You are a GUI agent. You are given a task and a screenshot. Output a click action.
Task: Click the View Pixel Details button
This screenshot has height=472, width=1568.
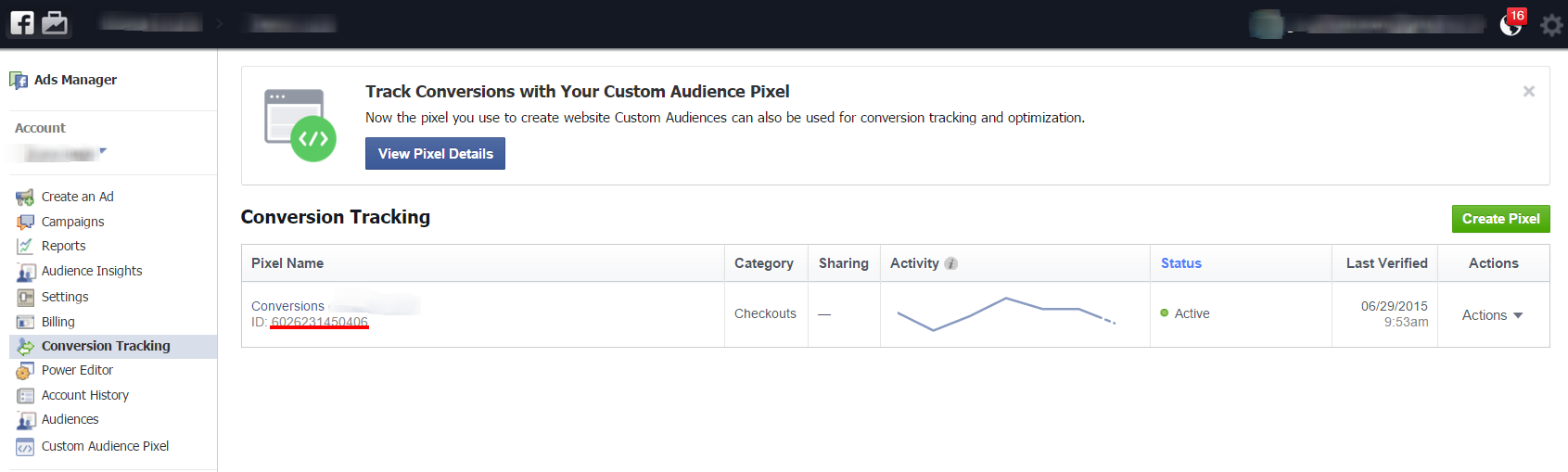[x=435, y=154]
